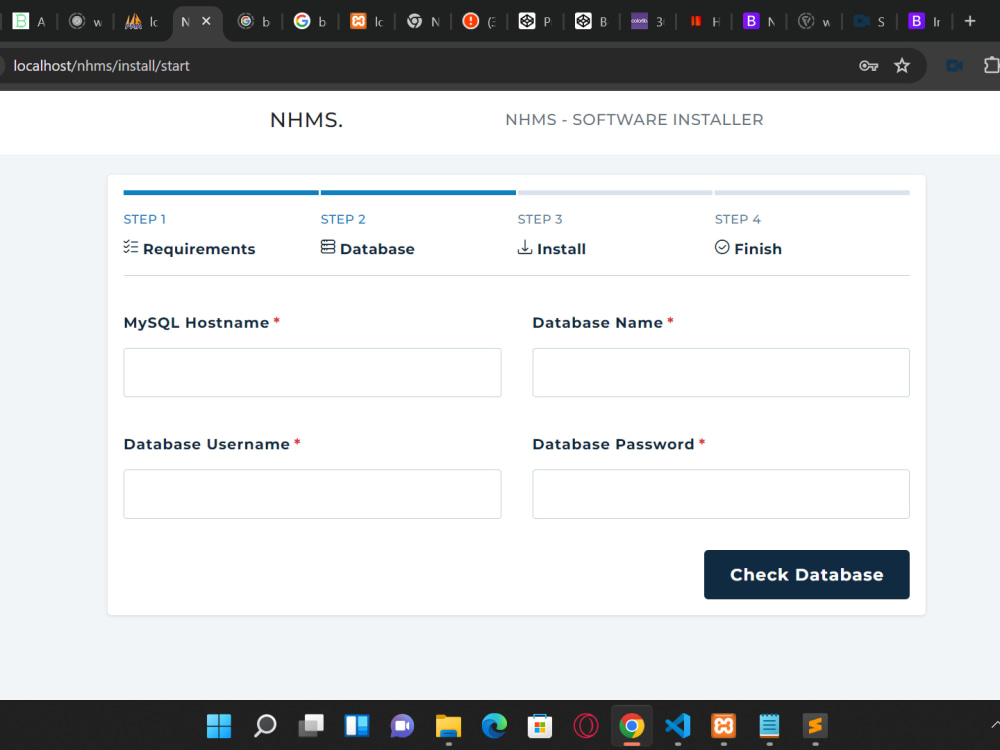The image size is (1000, 750).
Task: Close the active NHMS browser tab
Action: (206, 21)
